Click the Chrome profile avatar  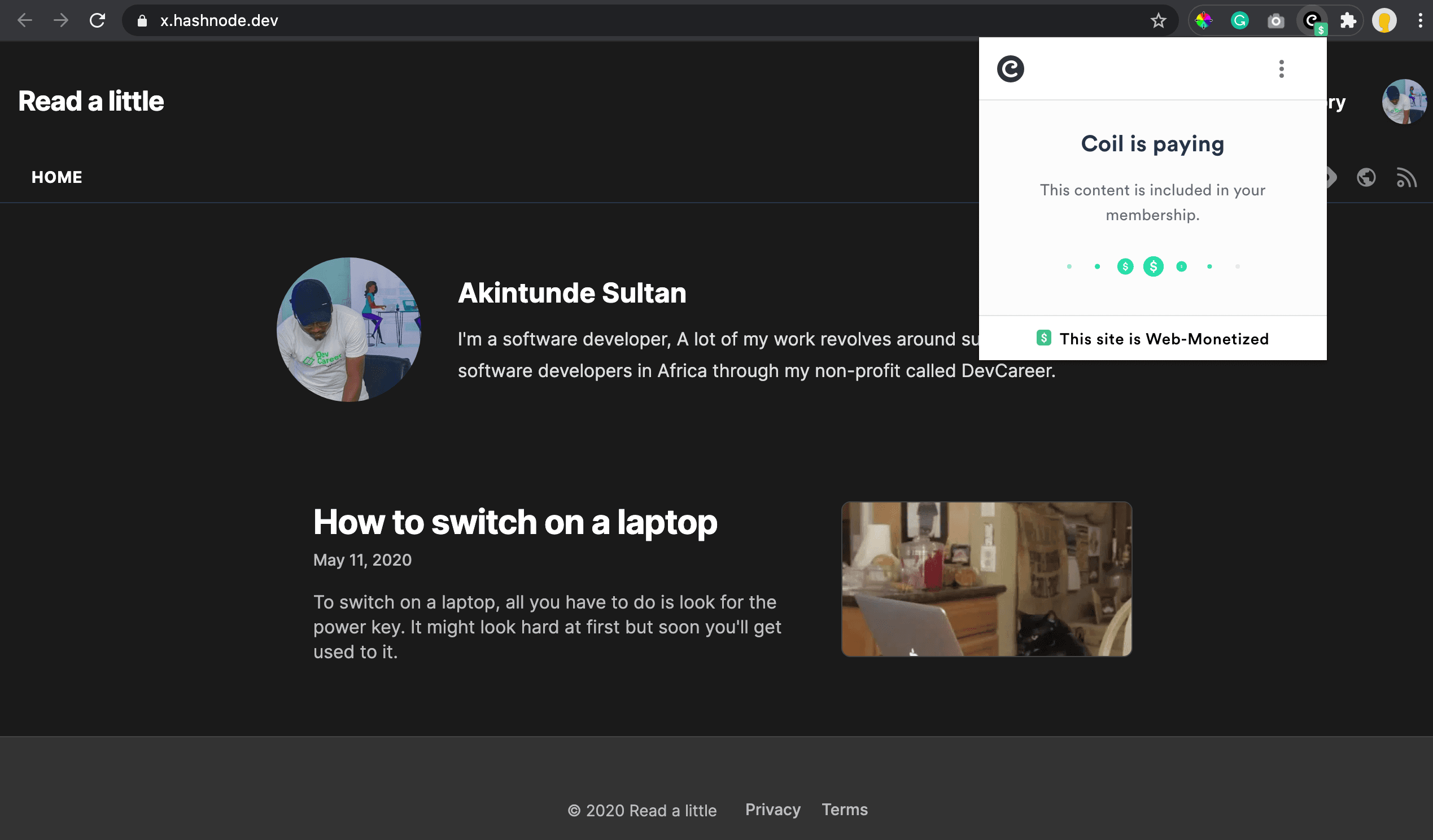pos(1384,21)
